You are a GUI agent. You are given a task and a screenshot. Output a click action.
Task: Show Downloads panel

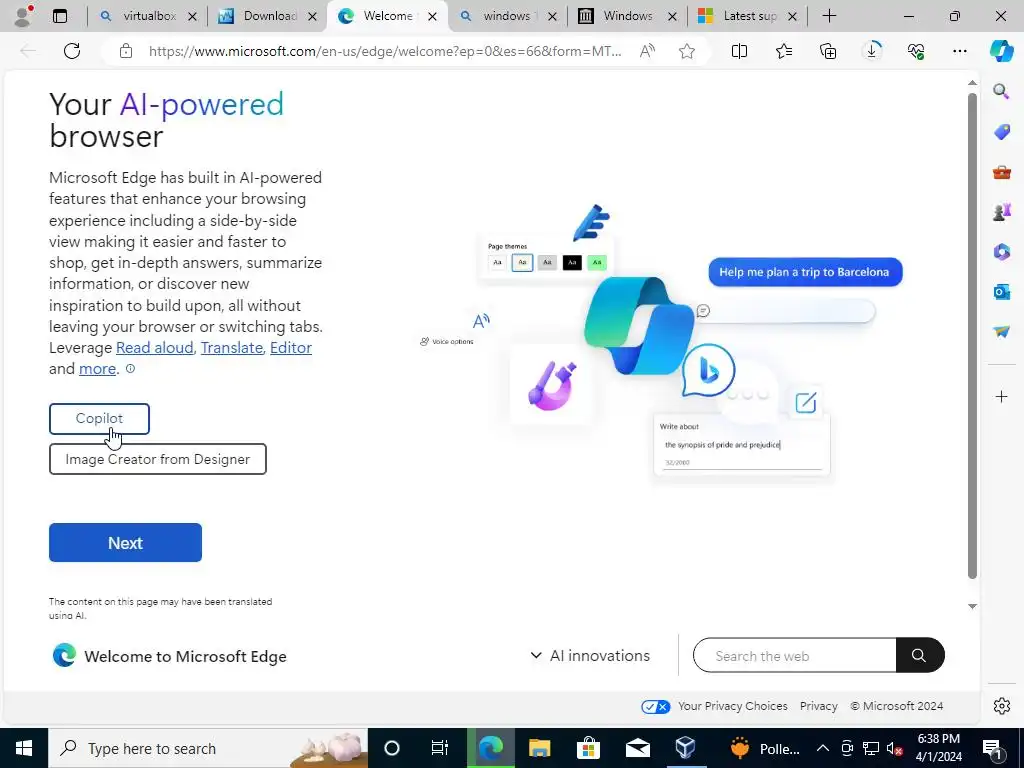pyautogui.click(x=872, y=50)
